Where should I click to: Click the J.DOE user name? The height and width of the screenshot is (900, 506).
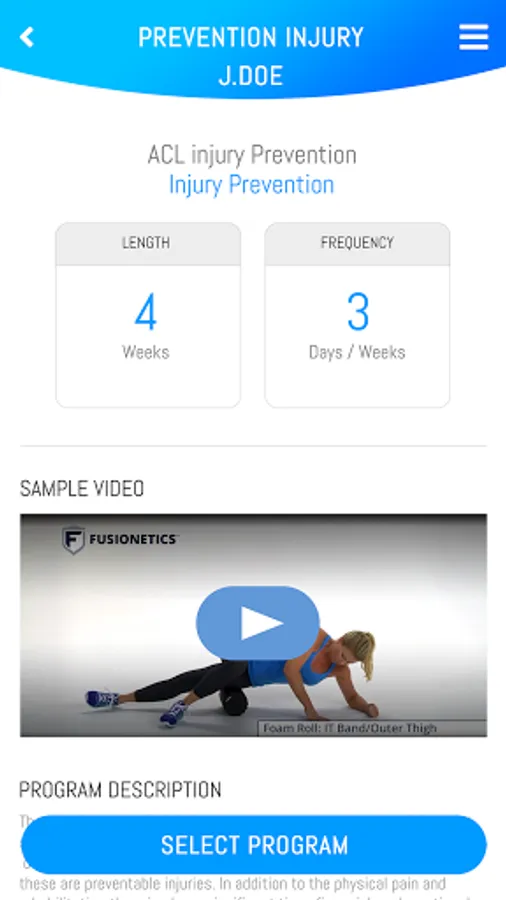(251, 76)
